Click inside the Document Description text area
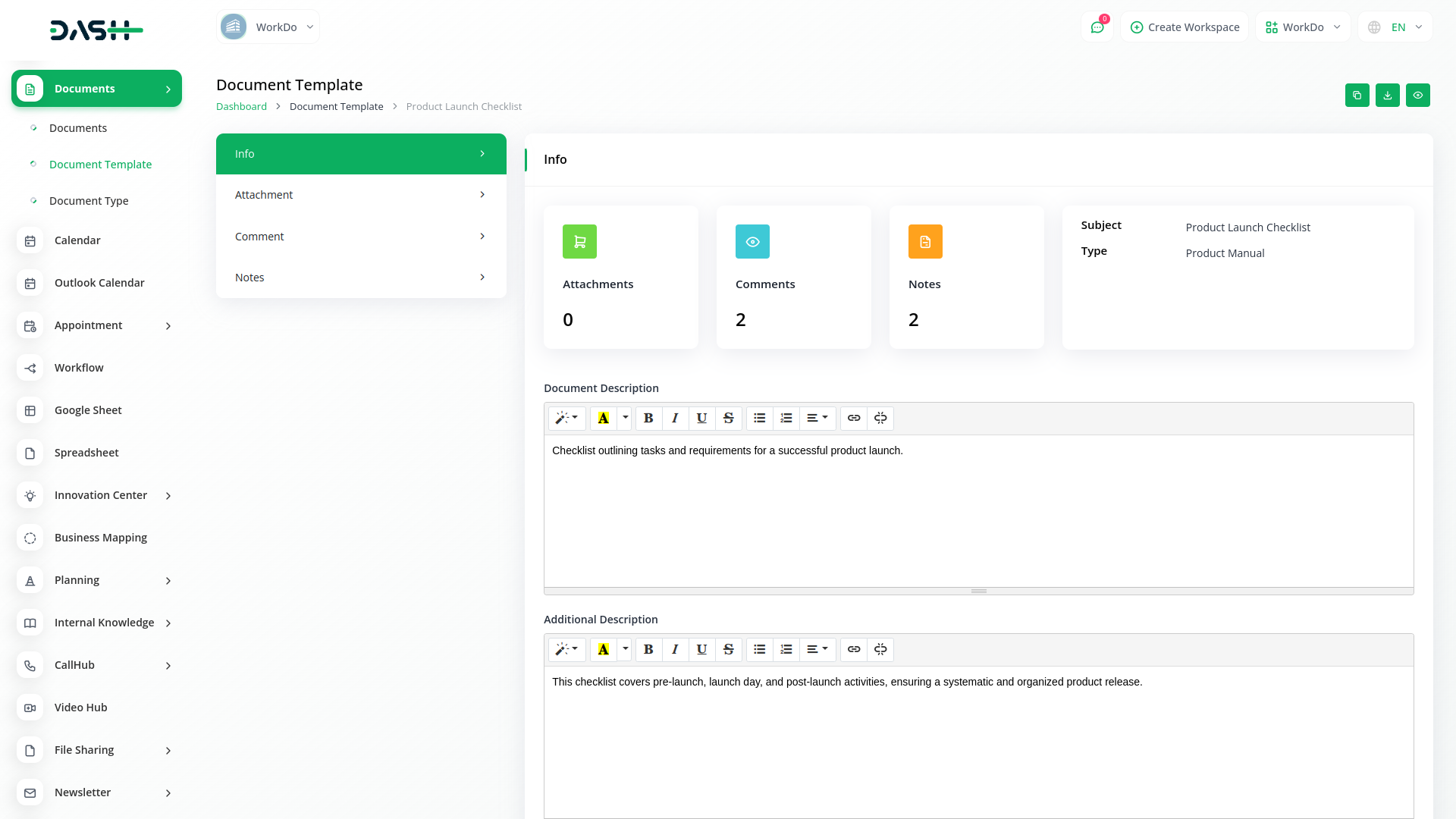1456x819 pixels. (x=978, y=516)
